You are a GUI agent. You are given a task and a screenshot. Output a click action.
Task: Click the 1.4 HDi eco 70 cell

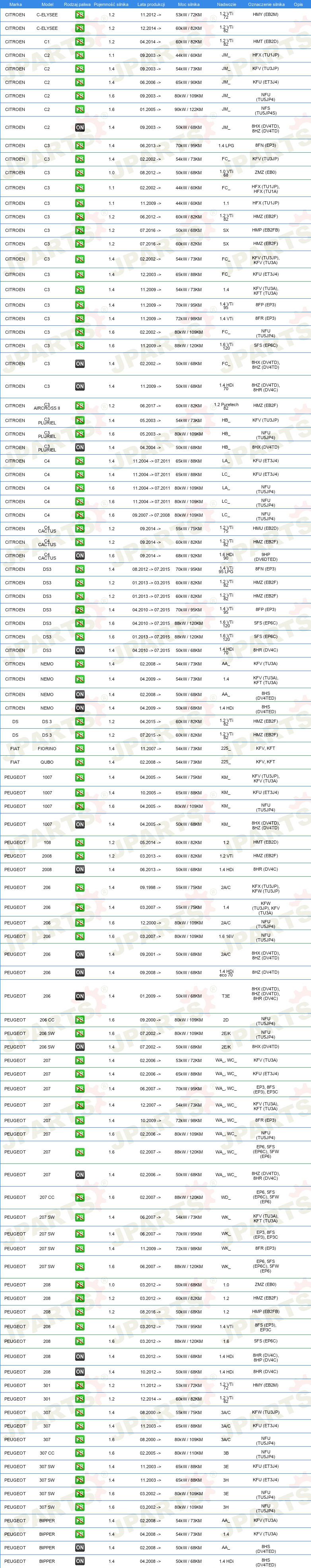226,973
